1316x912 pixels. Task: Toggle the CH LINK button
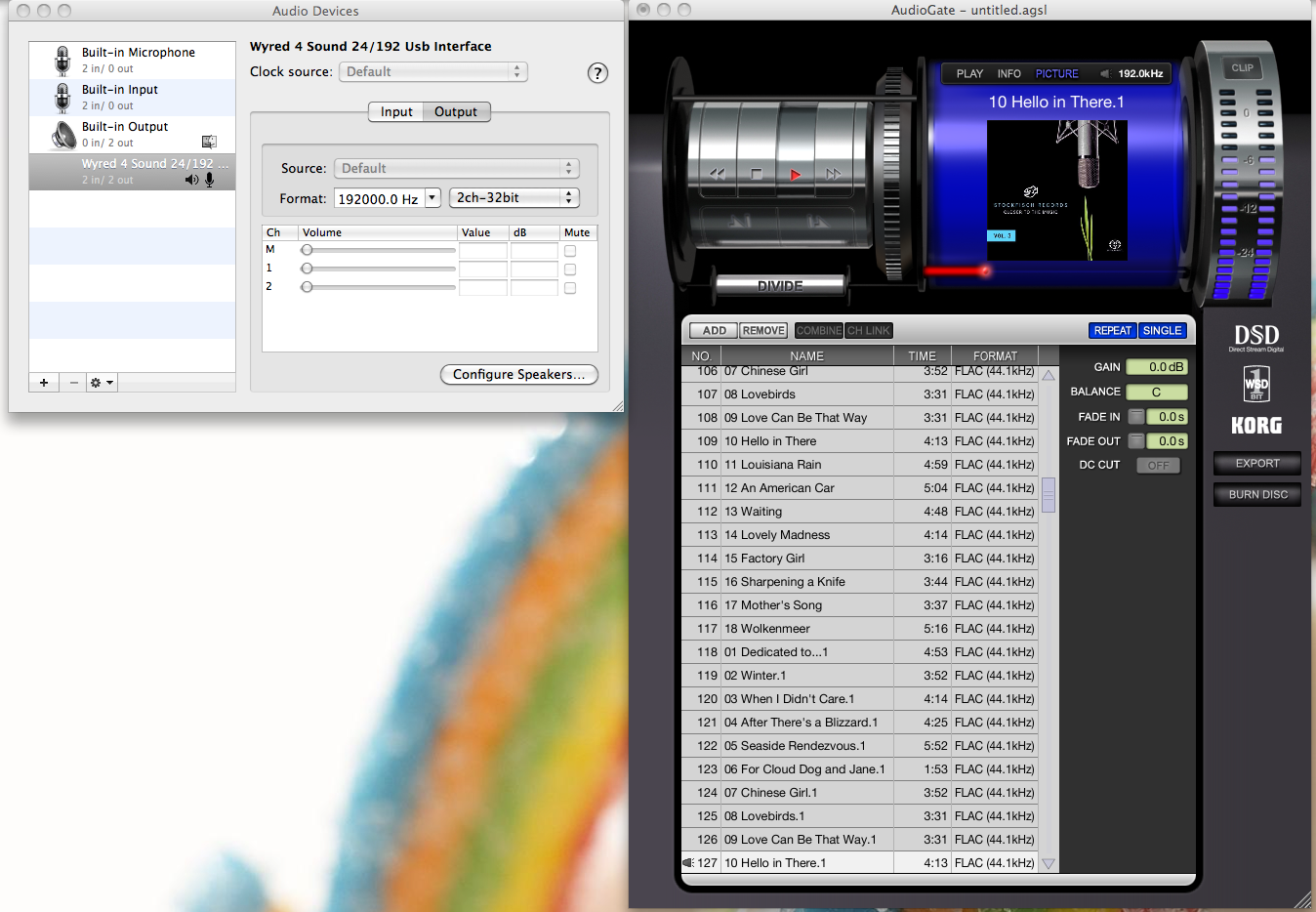click(868, 331)
